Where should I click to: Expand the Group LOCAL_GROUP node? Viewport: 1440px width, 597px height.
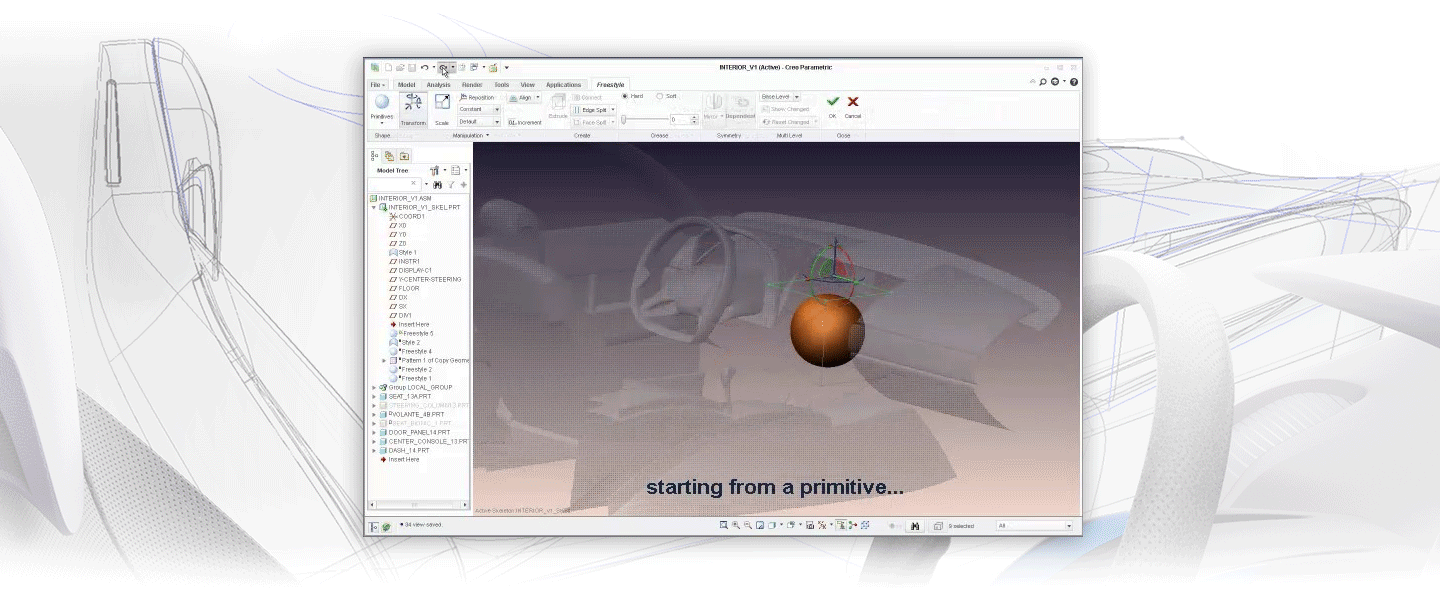point(374,387)
